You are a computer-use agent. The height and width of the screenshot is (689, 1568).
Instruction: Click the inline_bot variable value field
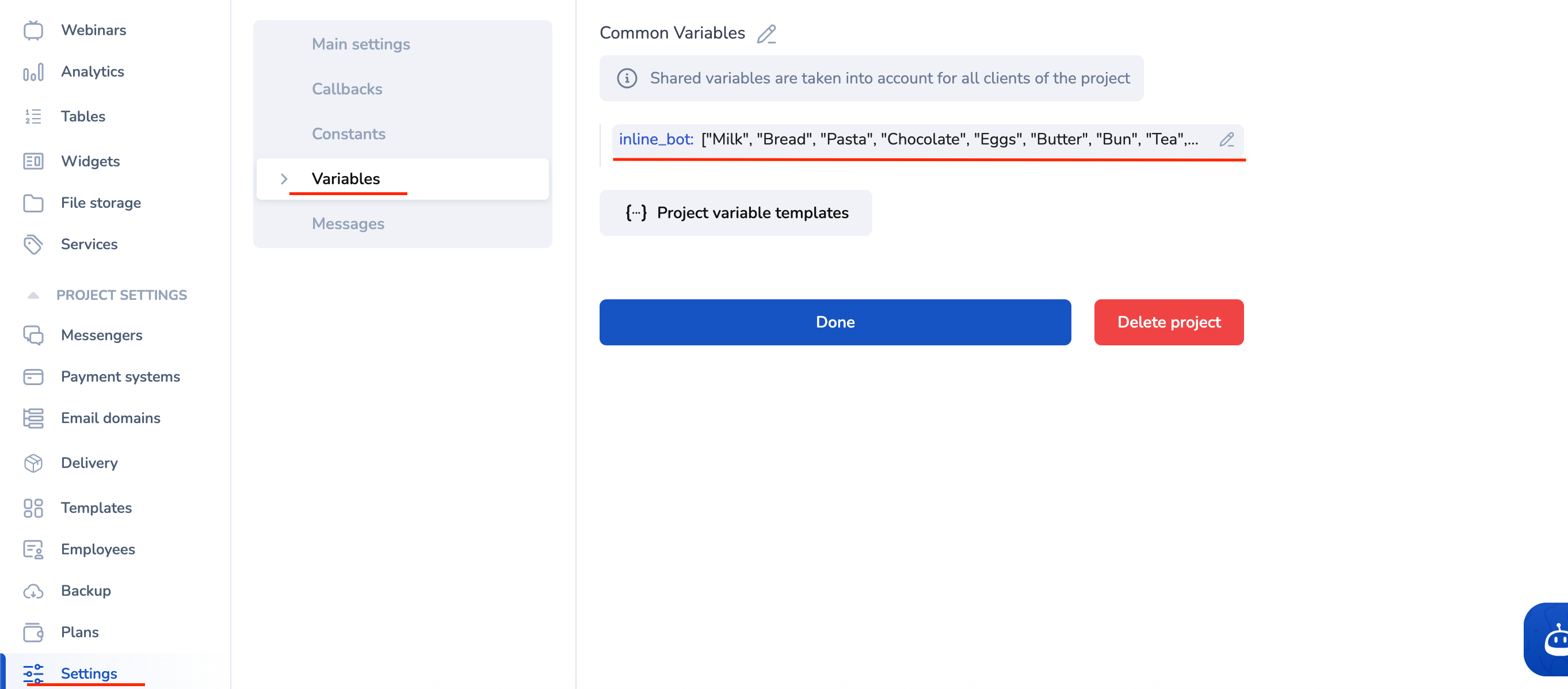tap(948, 139)
